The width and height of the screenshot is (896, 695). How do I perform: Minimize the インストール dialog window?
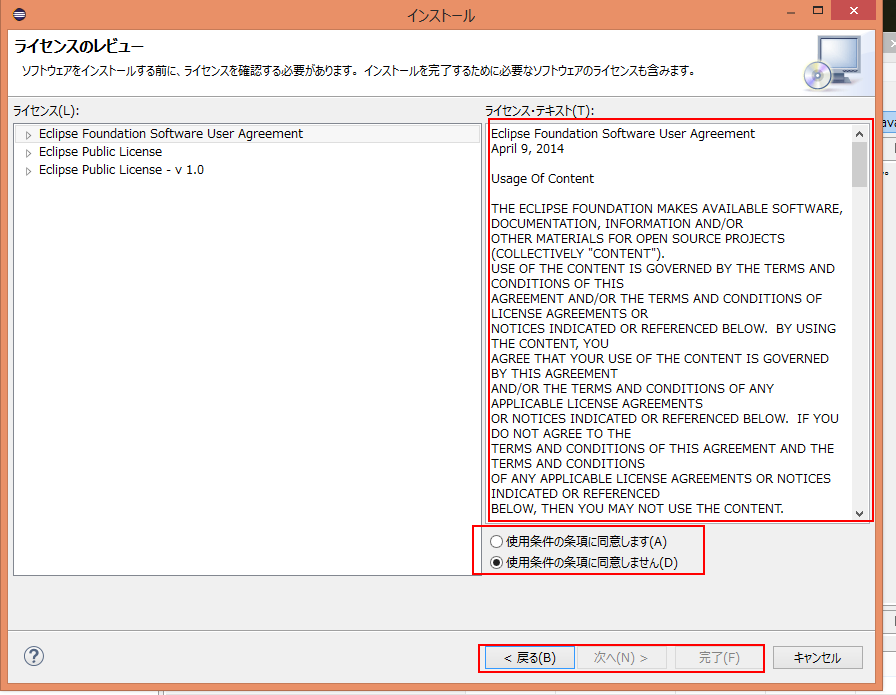click(x=791, y=11)
